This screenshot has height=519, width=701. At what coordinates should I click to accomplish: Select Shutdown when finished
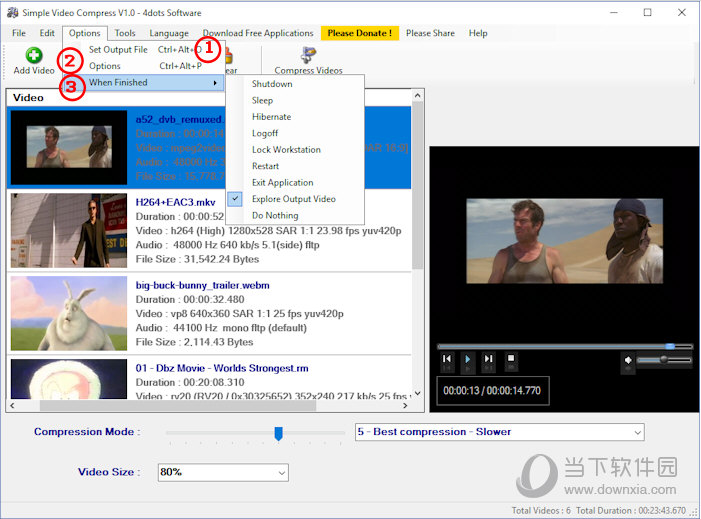272,84
